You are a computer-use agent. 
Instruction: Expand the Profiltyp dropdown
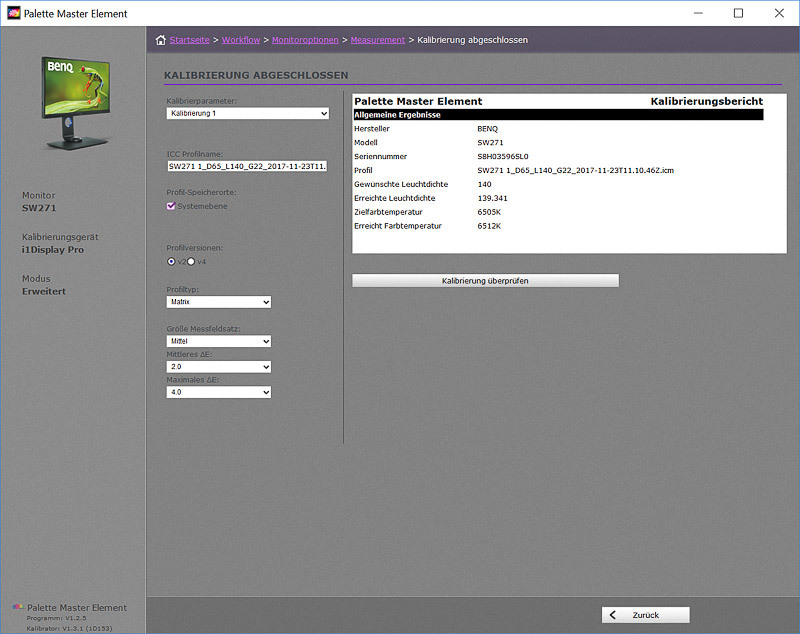[x=219, y=302]
